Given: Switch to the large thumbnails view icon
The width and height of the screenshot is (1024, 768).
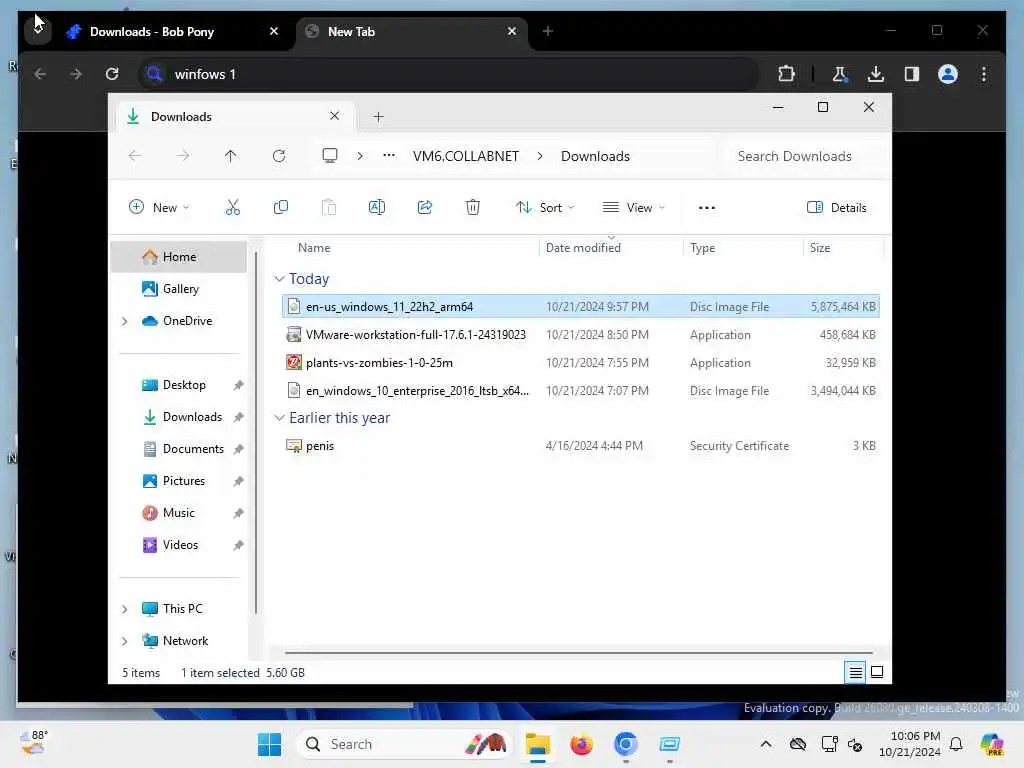Looking at the screenshot, I should (877, 672).
